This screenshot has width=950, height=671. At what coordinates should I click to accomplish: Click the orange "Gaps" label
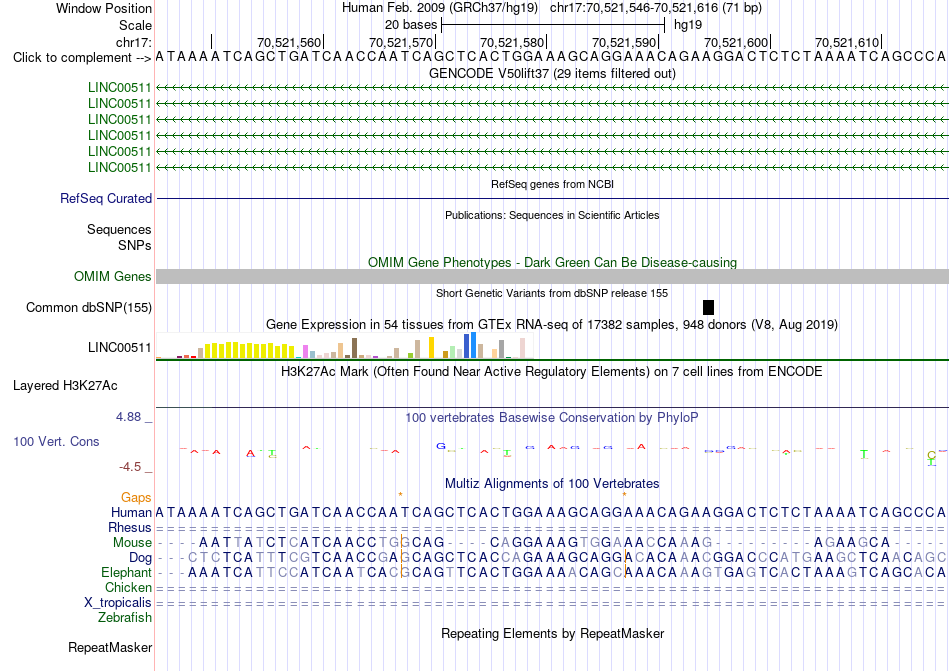click(136, 497)
